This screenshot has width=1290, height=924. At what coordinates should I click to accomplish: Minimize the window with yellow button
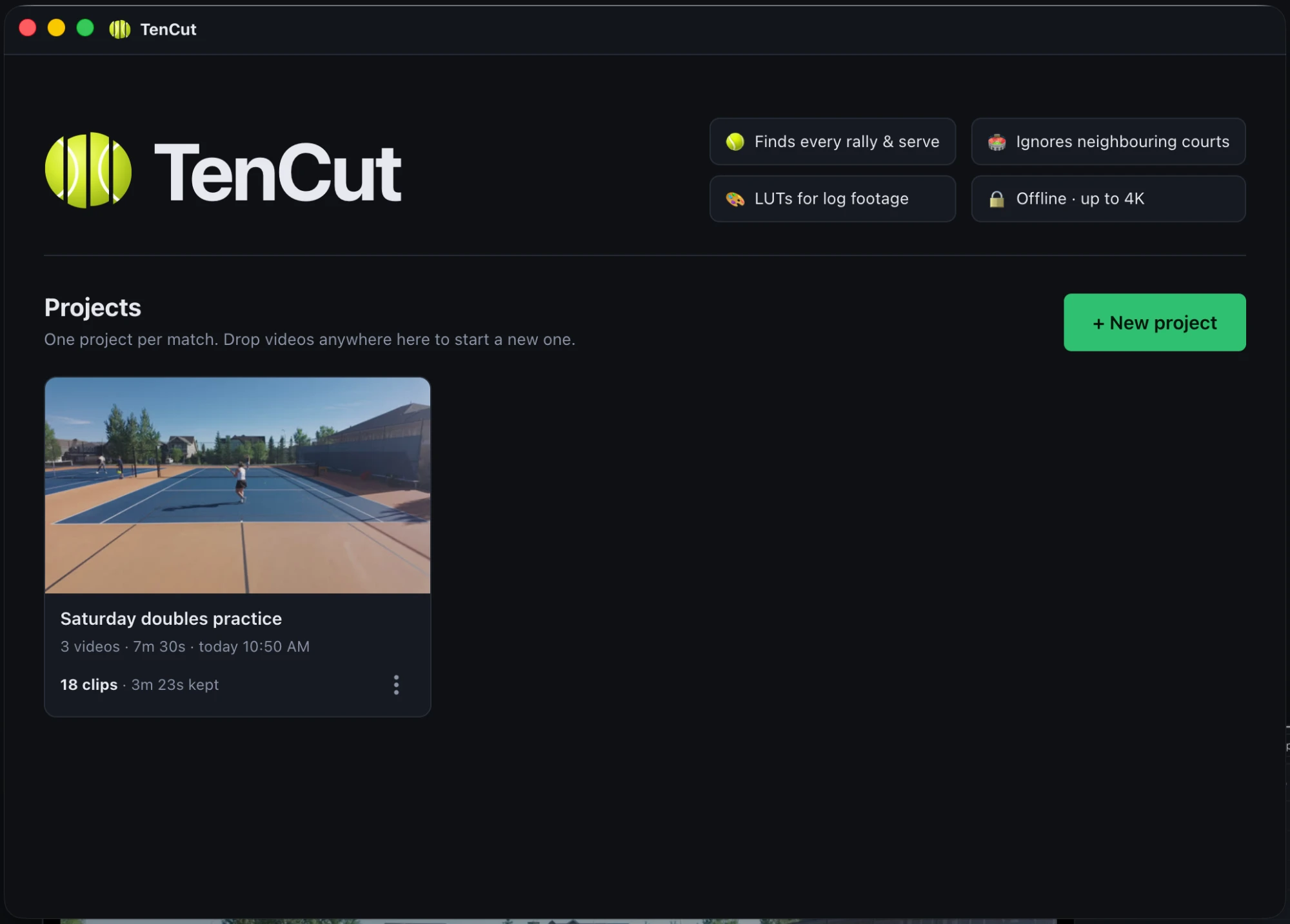pyautogui.click(x=57, y=28)
